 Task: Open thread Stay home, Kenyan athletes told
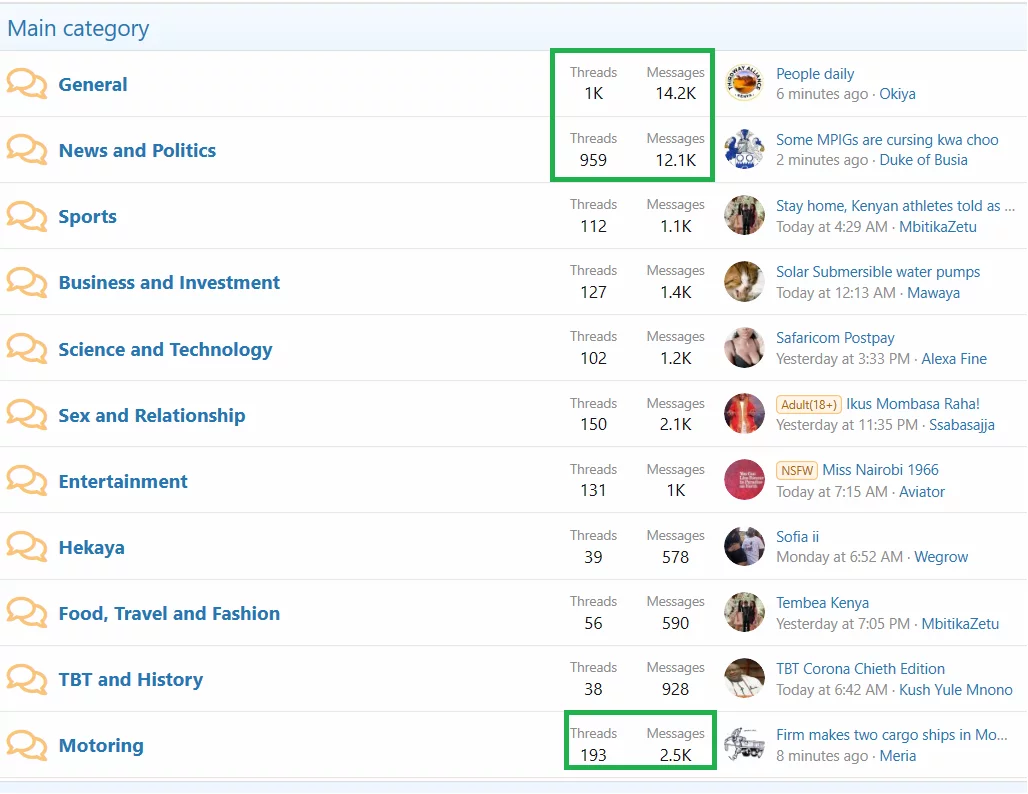[895, 206]
